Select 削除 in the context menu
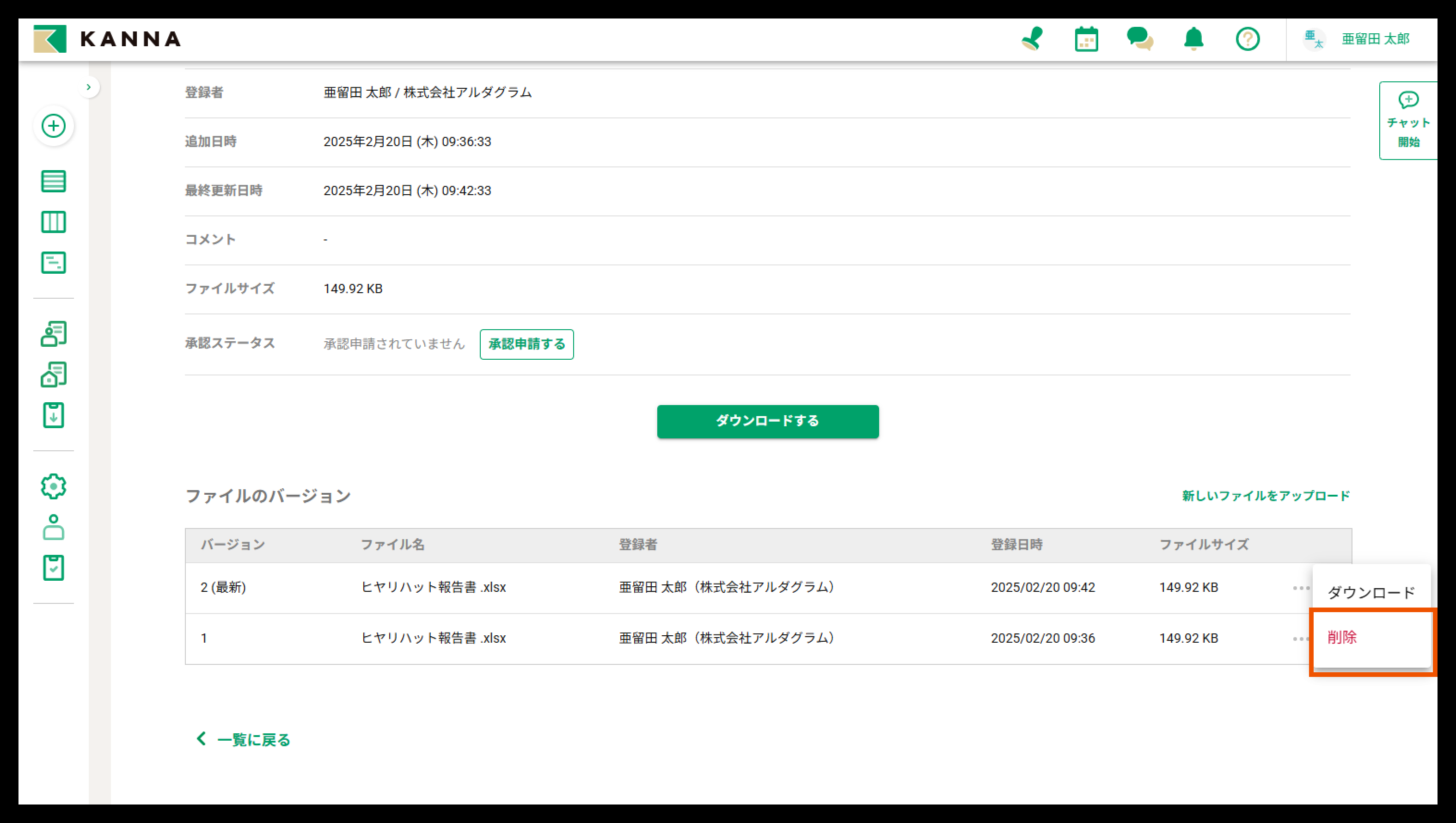Screen dimensions: 1456x823 click(x=1371, y=638)
